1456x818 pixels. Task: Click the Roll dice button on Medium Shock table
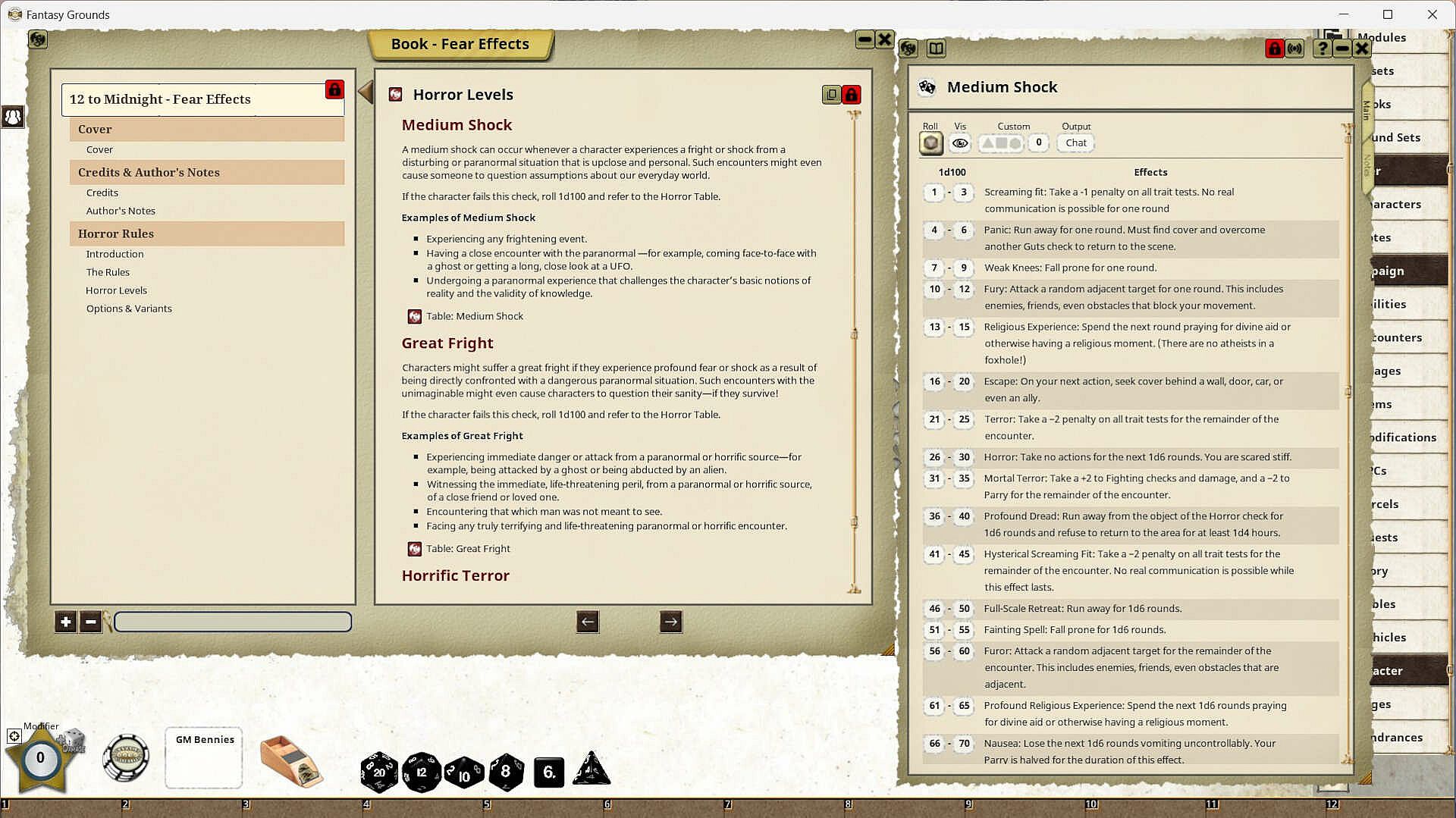(x=931, y=143)
